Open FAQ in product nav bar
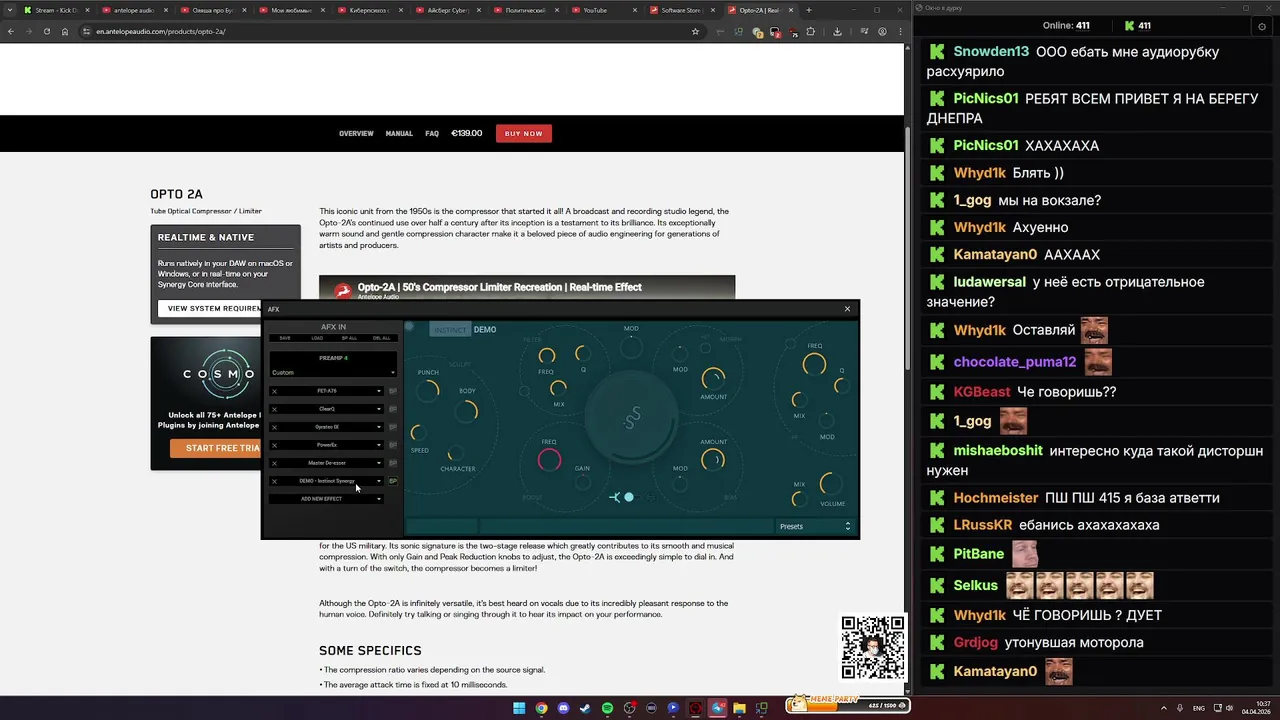Viewport: 1280px width, 720px height. tap(432, 133)
